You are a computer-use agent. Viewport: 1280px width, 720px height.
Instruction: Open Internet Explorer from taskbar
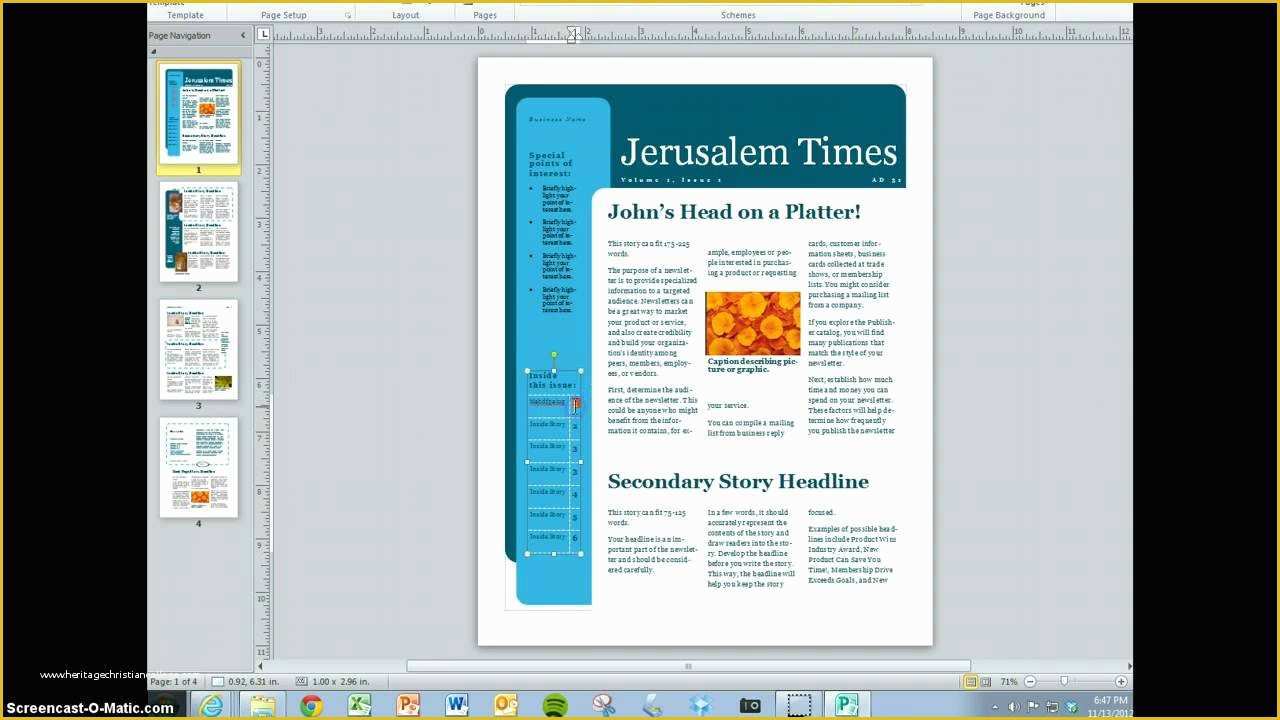(212, 705)
